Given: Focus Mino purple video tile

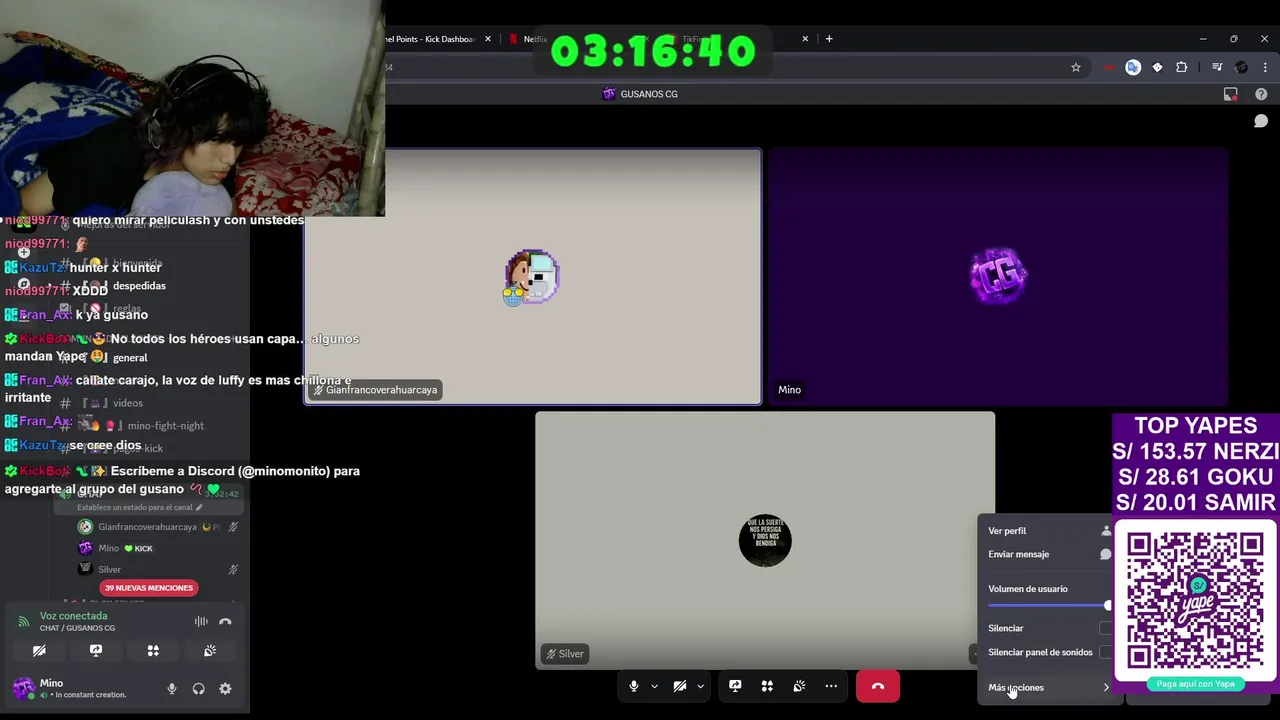Looking at the screenshot, I should tap(998, 277).
